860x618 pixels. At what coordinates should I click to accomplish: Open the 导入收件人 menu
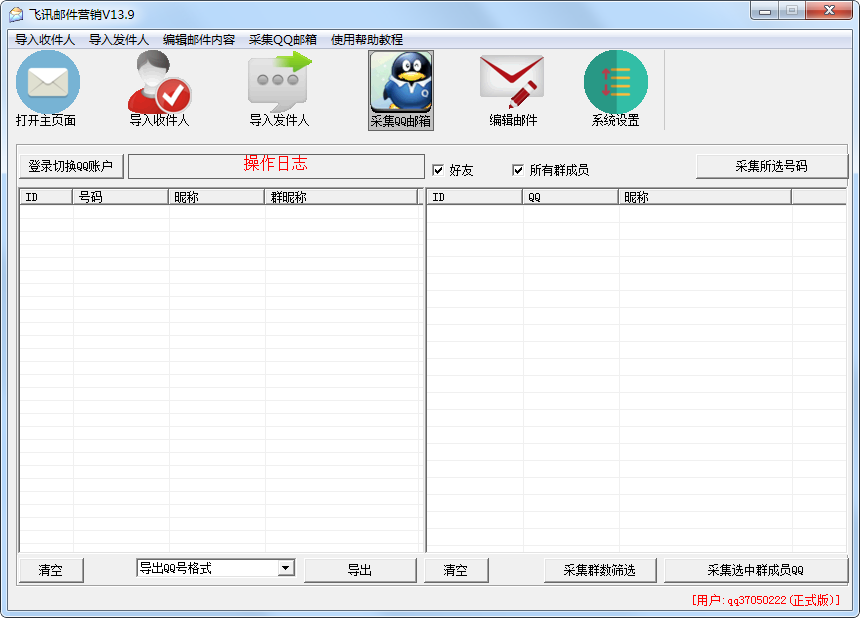pos(45,39)
